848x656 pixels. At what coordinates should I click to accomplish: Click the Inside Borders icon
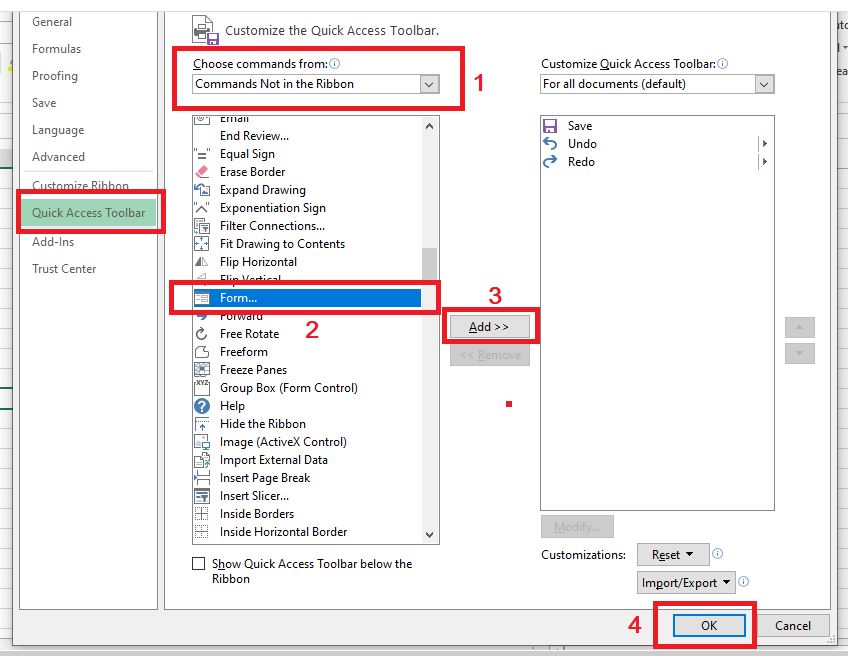click(x=202, y=514)
